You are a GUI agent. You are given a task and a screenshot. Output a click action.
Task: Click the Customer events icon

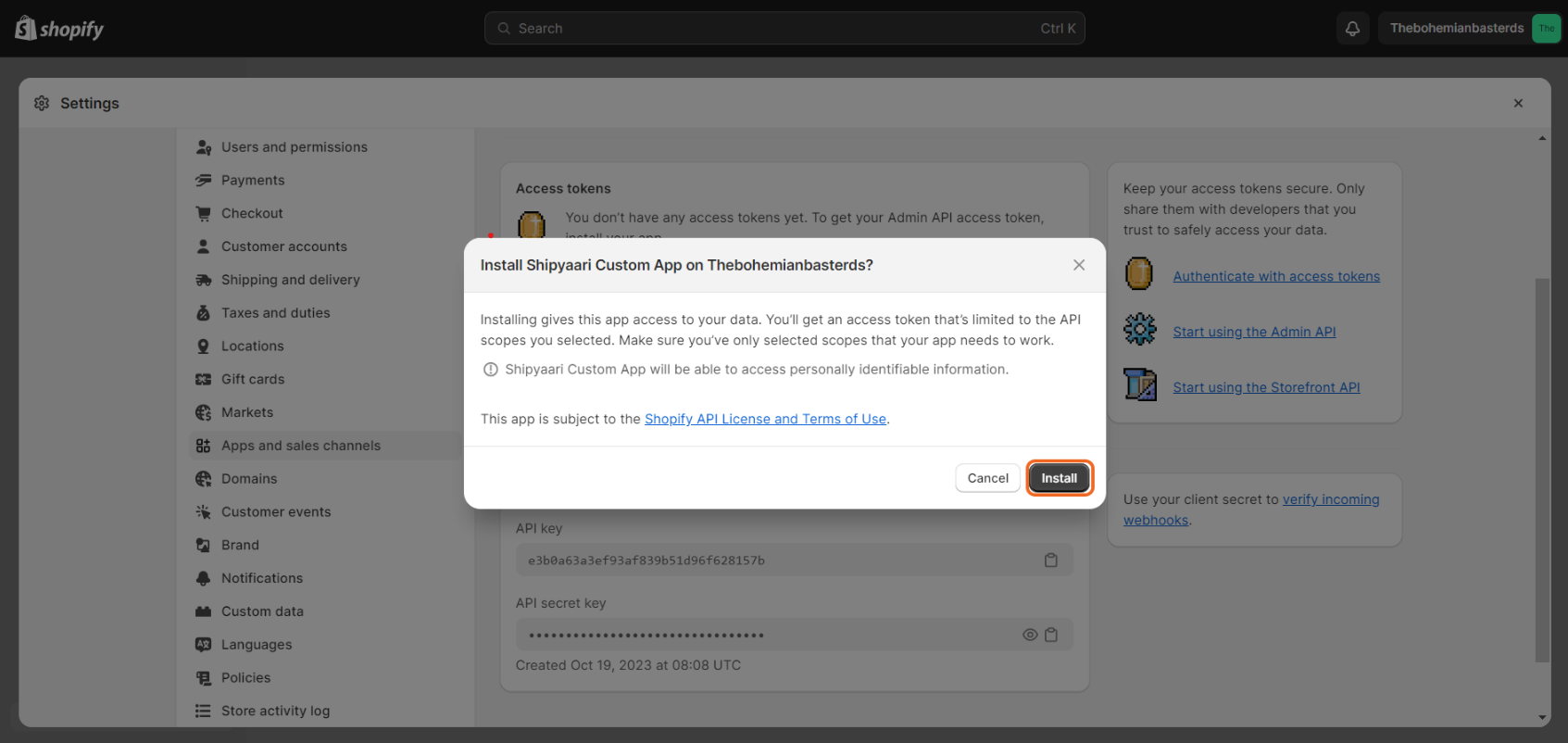tap(204, 512)
